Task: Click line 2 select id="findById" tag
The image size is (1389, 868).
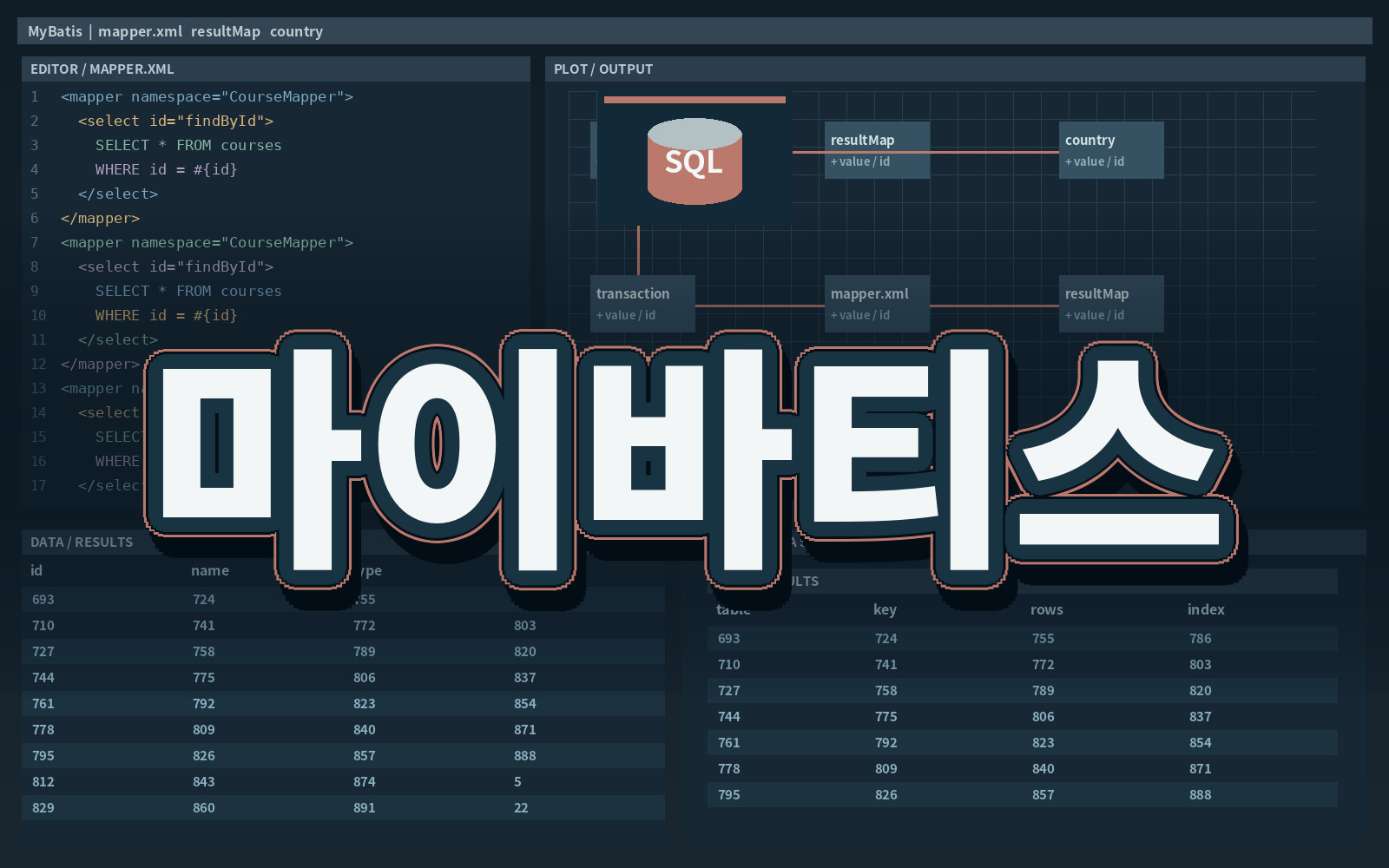Action: tap(175, 121)
